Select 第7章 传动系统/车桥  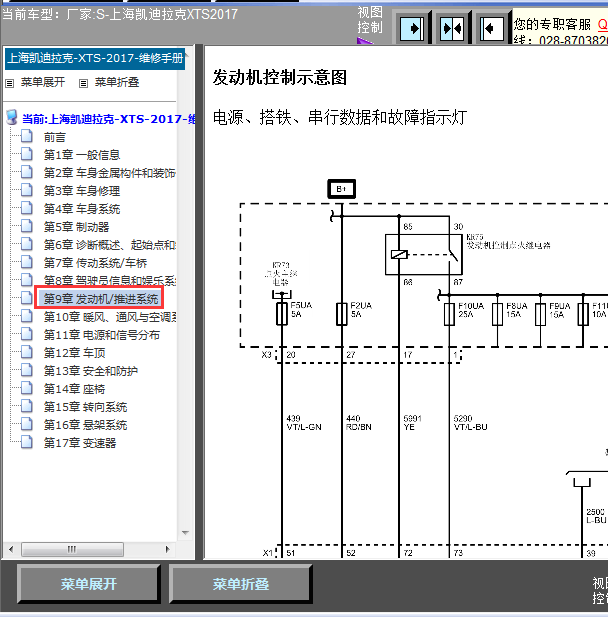95,263
